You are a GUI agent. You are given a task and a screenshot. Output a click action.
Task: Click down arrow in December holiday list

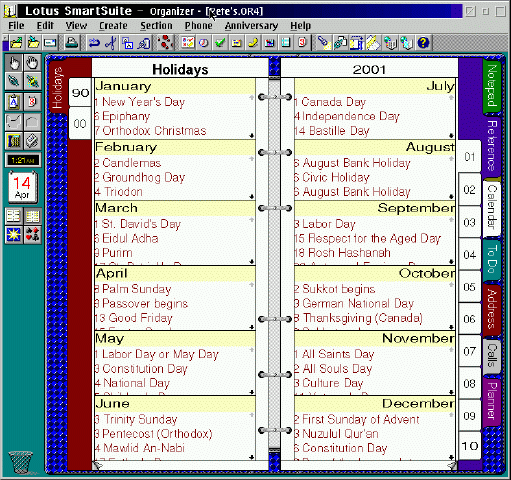click(x=451, y=457)
